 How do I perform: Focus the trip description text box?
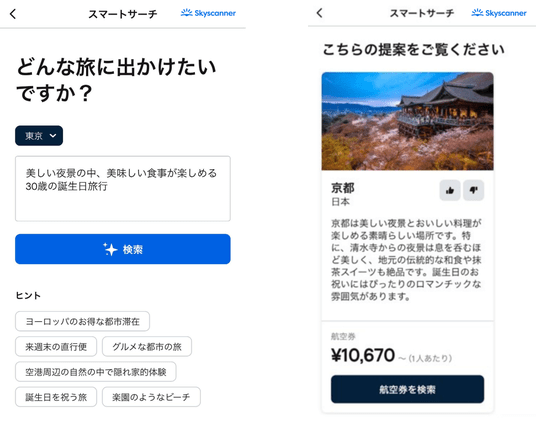(123, 189)
